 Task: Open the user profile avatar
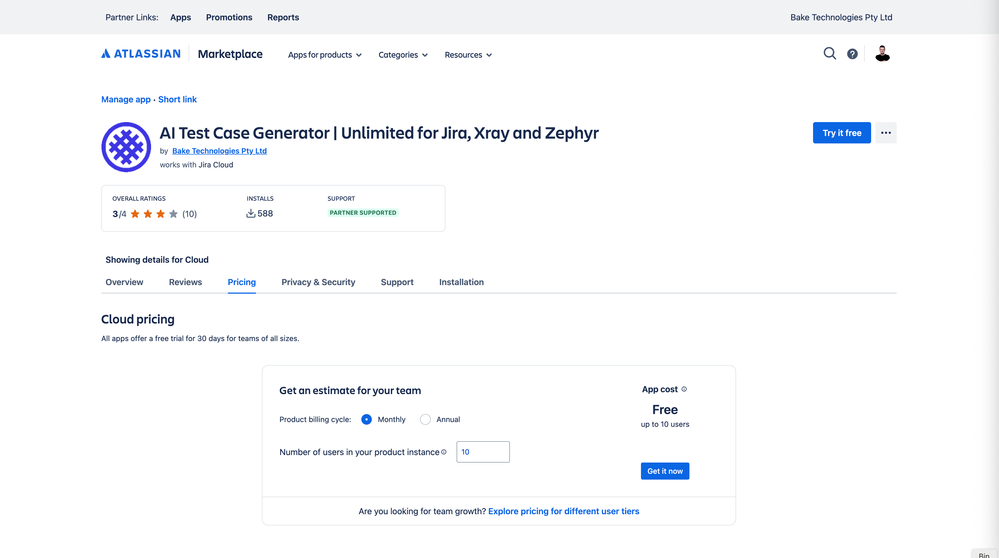[882, 54]
